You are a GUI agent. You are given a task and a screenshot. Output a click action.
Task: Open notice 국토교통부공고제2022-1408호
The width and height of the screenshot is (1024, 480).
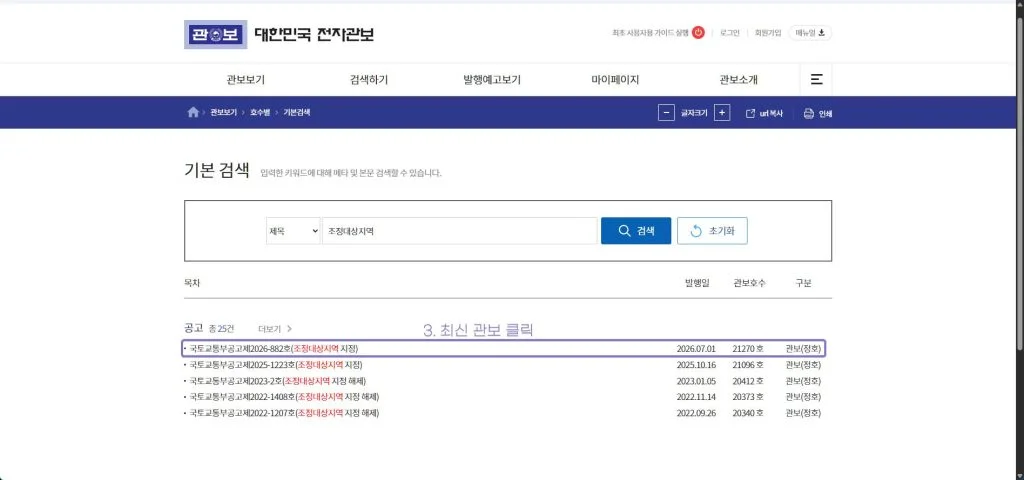[x=284, y=396]
